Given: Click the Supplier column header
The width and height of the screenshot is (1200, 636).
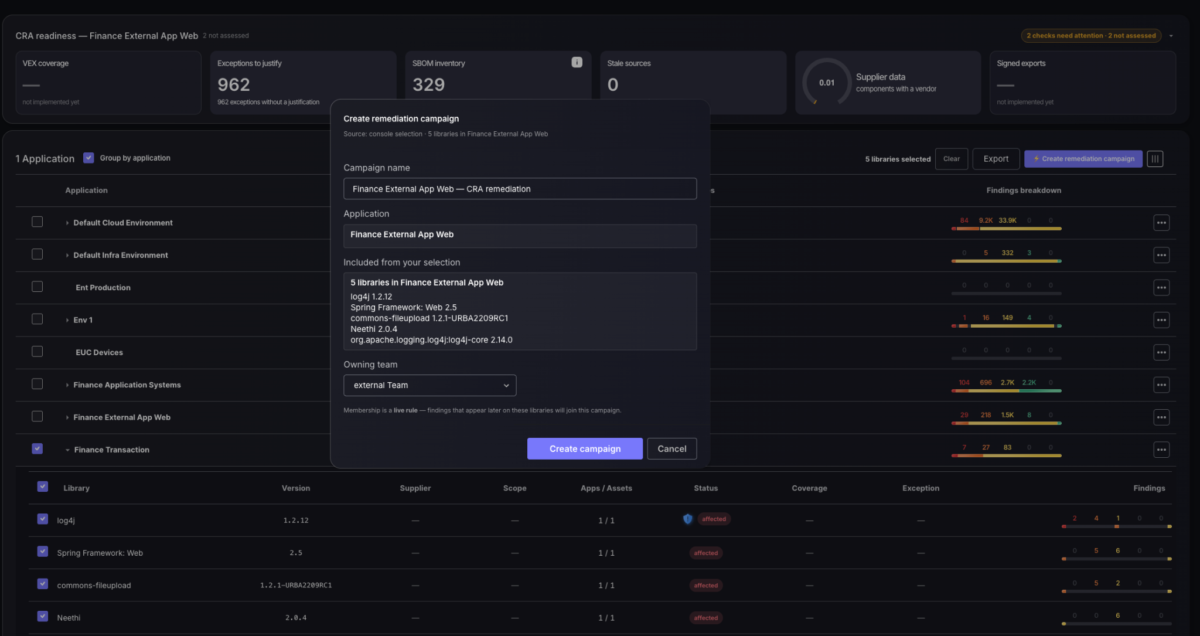Looking at the screenshot, I should point(415,488).
